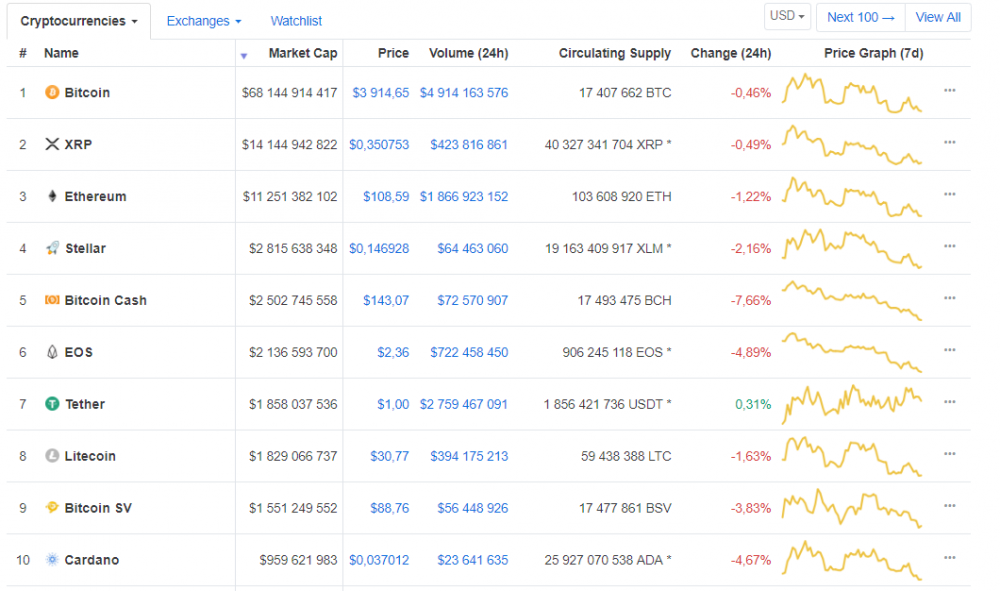Click the # rank column header
The height and width of the screenshot is (591, 1000).
click(x=23, y=53)
